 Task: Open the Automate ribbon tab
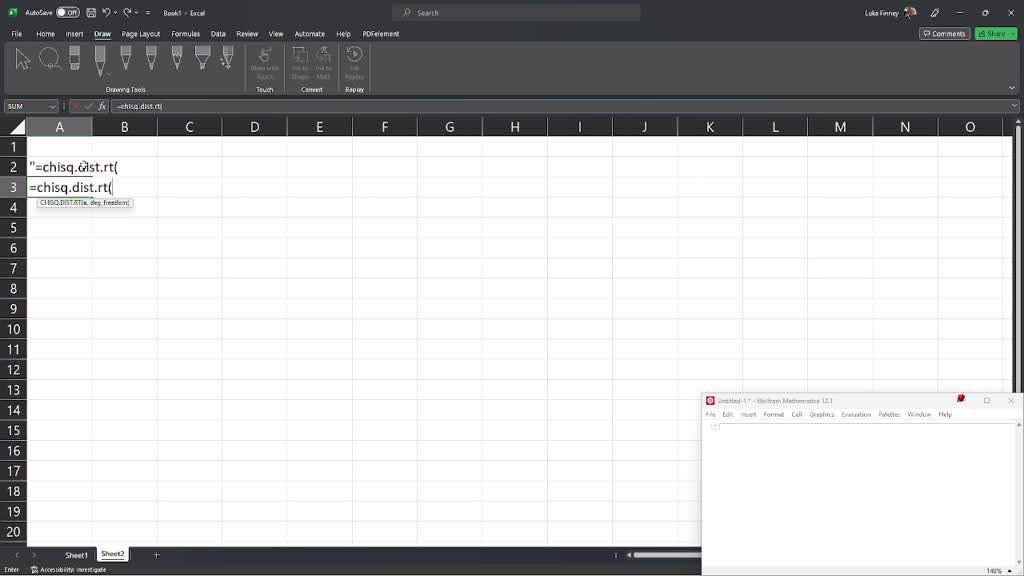[310, 33]
